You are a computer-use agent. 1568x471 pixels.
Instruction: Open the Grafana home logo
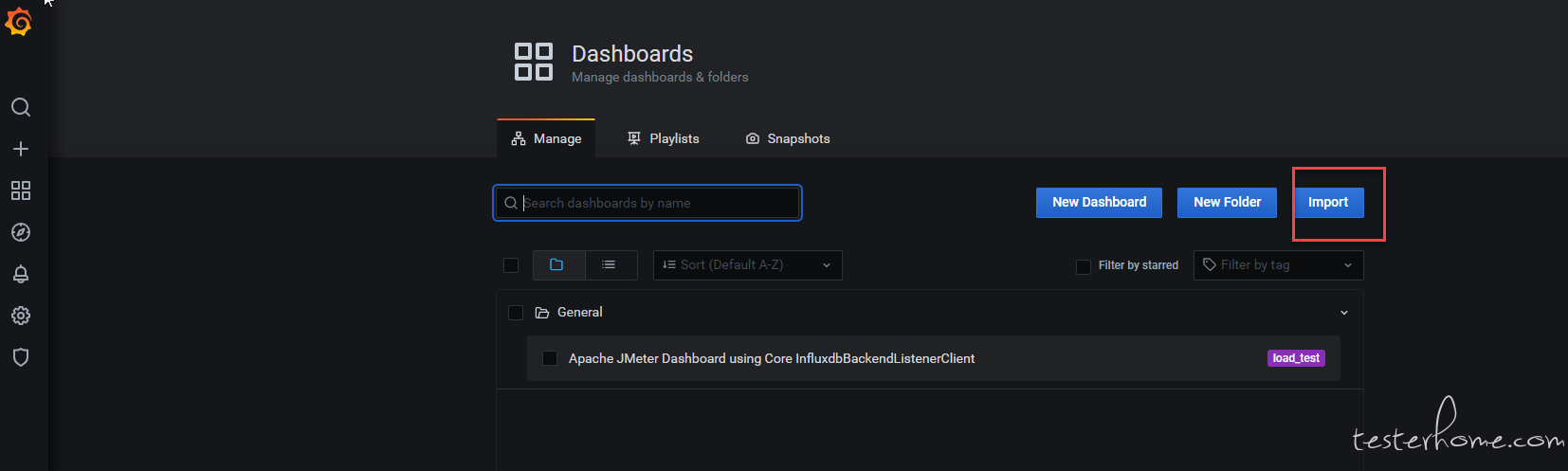click(19, 21)
